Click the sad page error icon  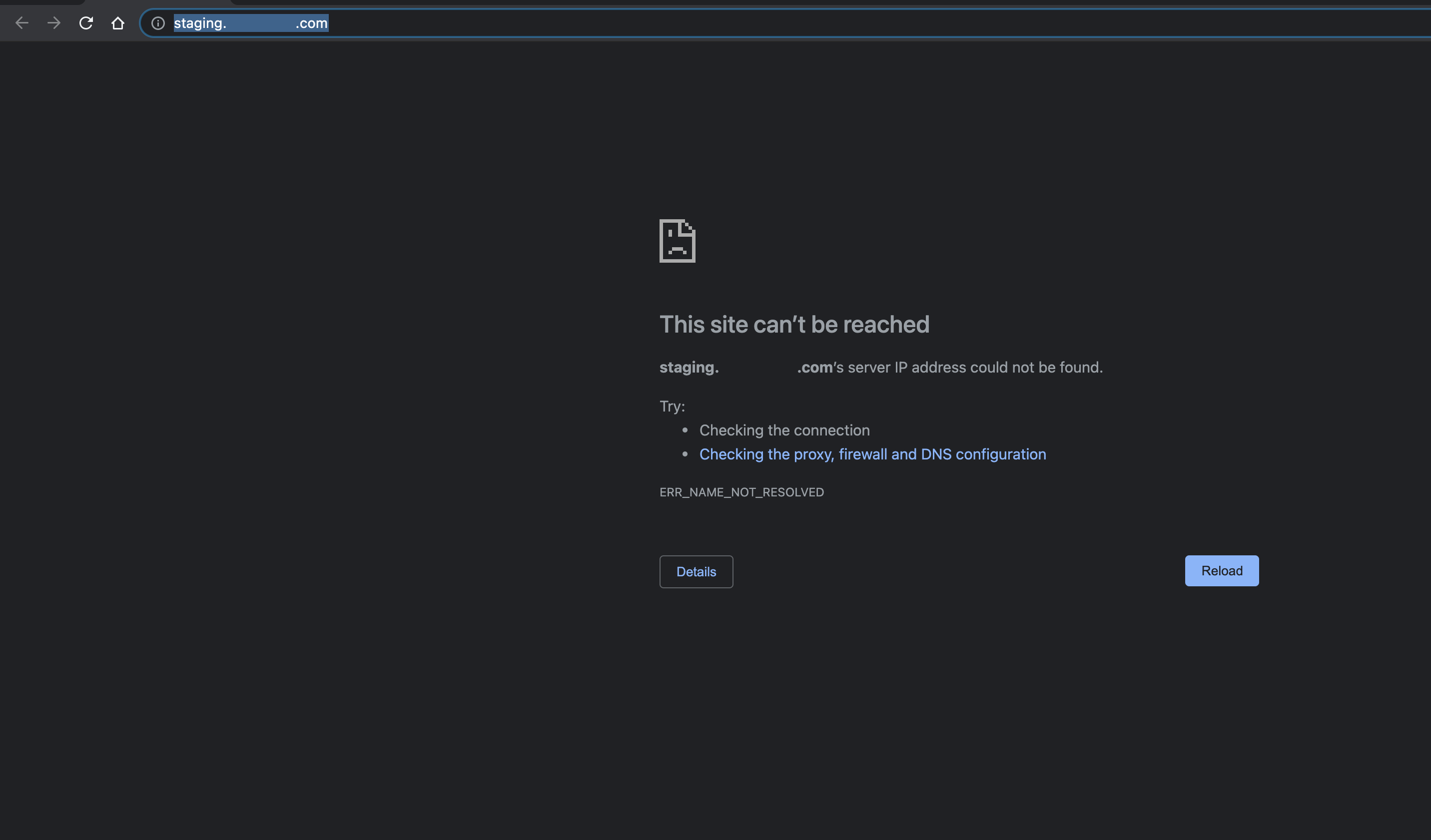coord(677,241)
